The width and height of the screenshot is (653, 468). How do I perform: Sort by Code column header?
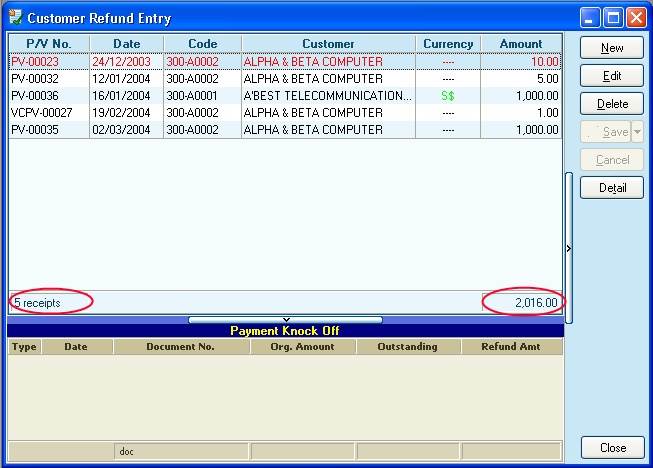click(202, 44)
